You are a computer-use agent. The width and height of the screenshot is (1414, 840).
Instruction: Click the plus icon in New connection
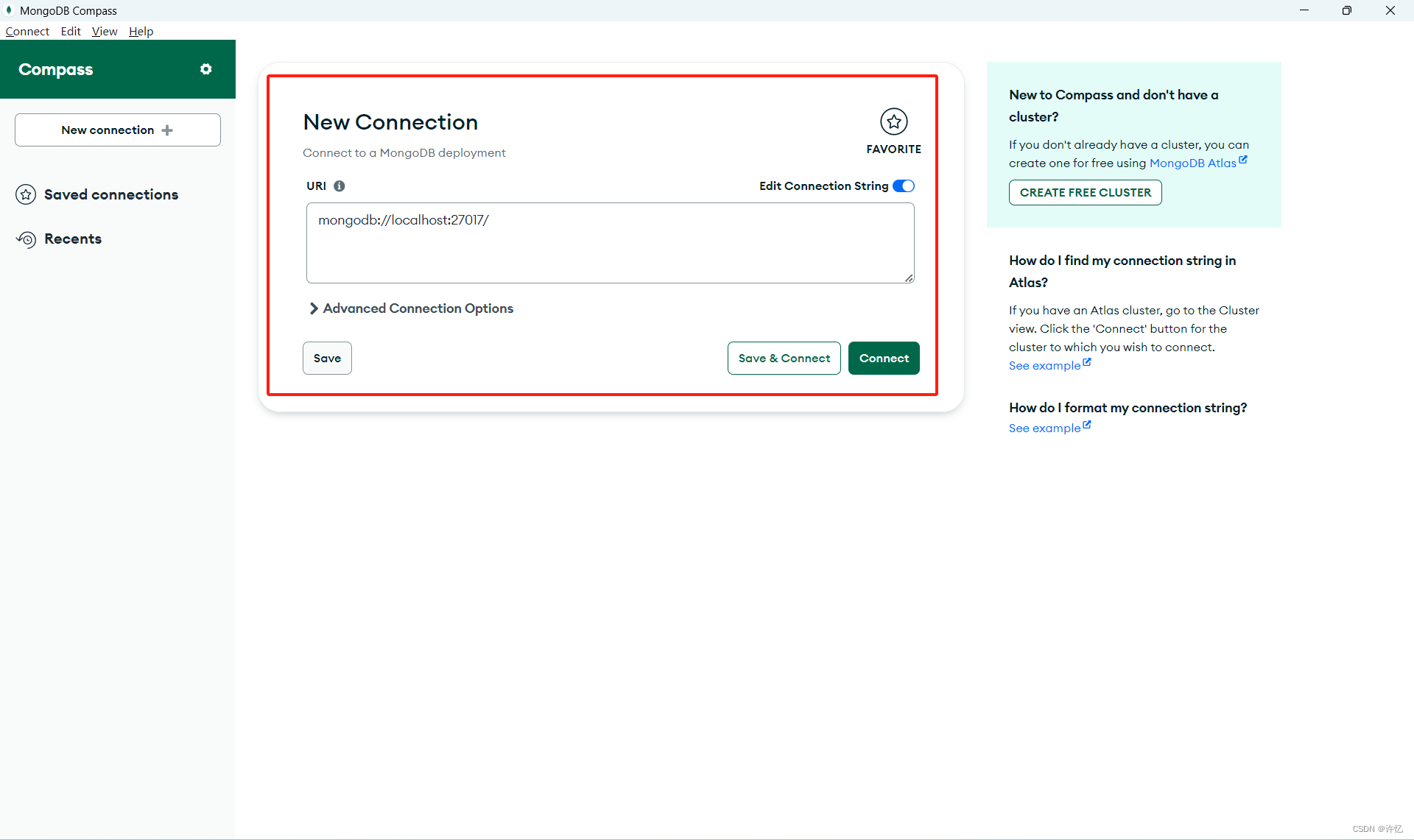167,130
